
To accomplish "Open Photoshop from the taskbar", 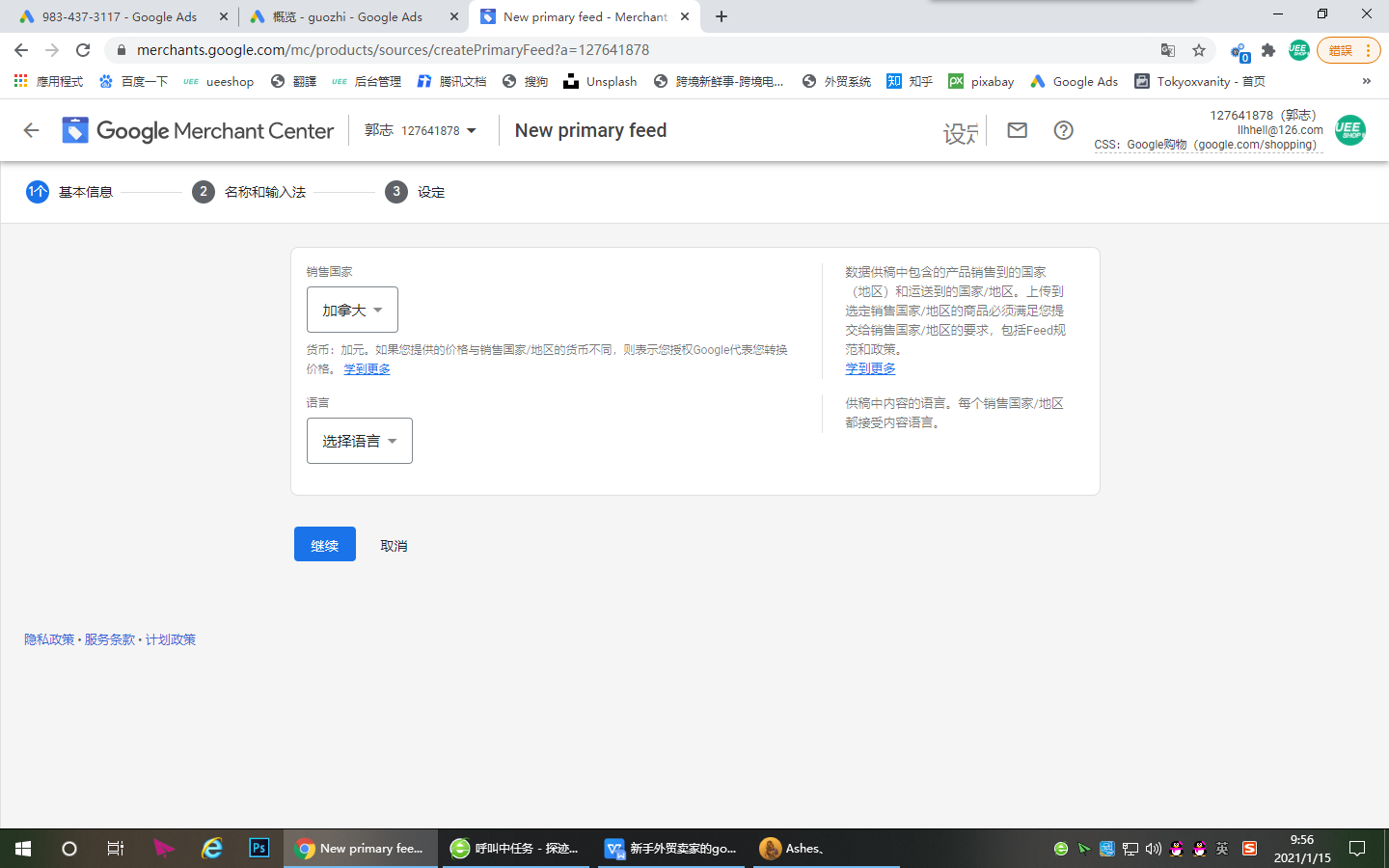I will tap(259, 848).
